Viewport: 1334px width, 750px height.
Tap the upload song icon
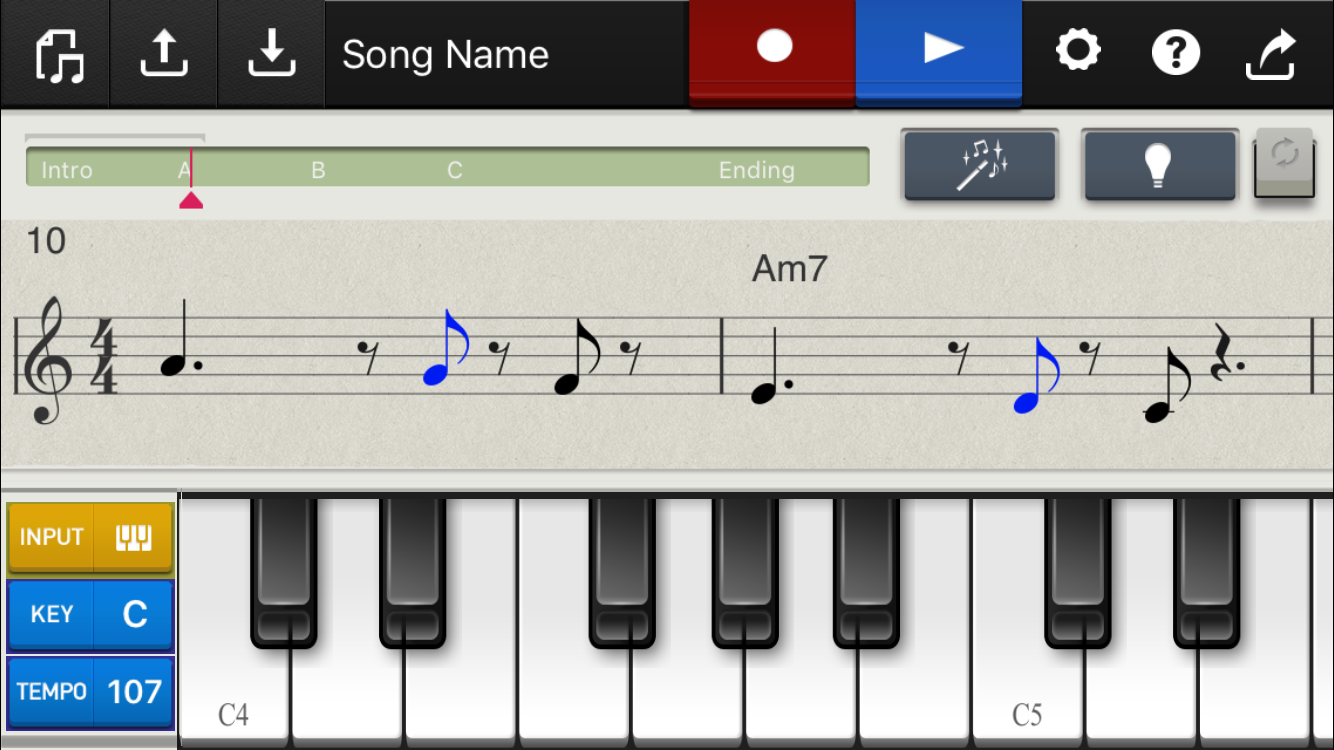click(164, 53)
